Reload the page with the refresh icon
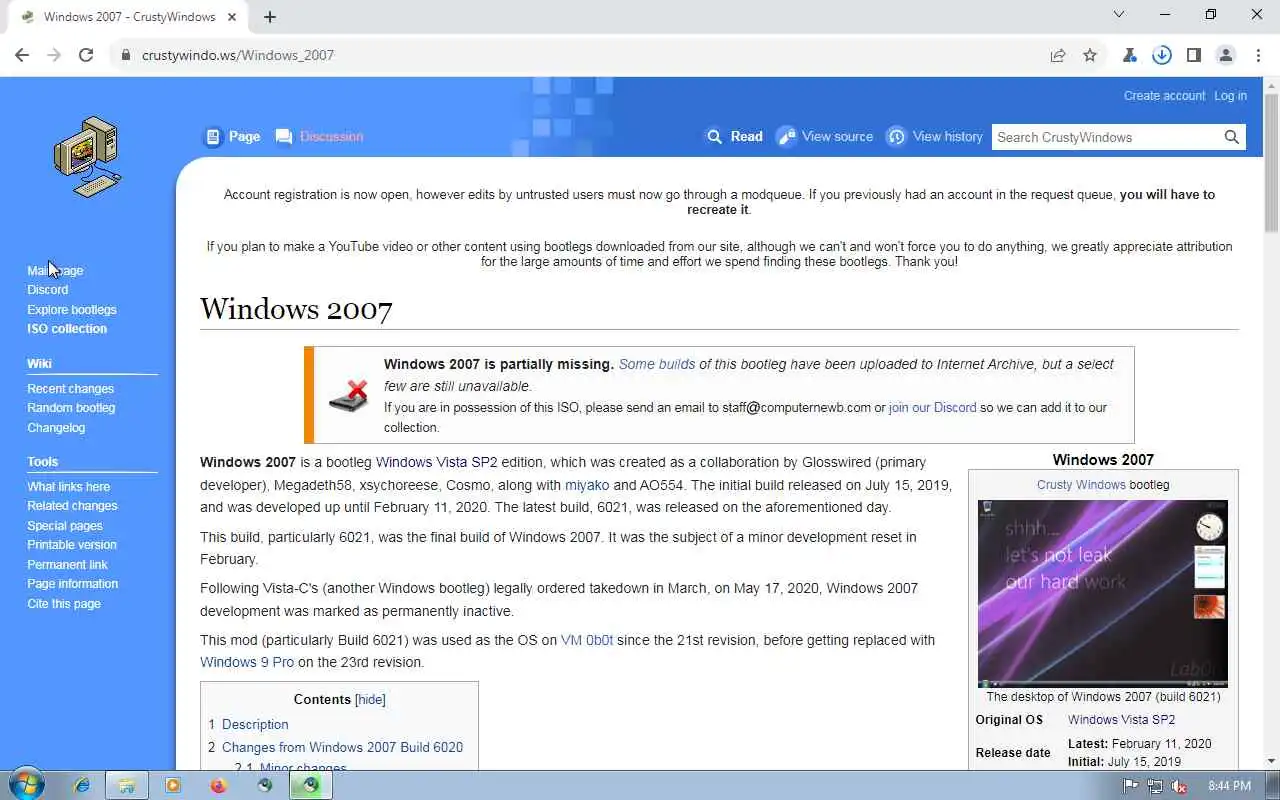Image resolution: width=1280 pixels, height=800 pixels. coord(86,55)
